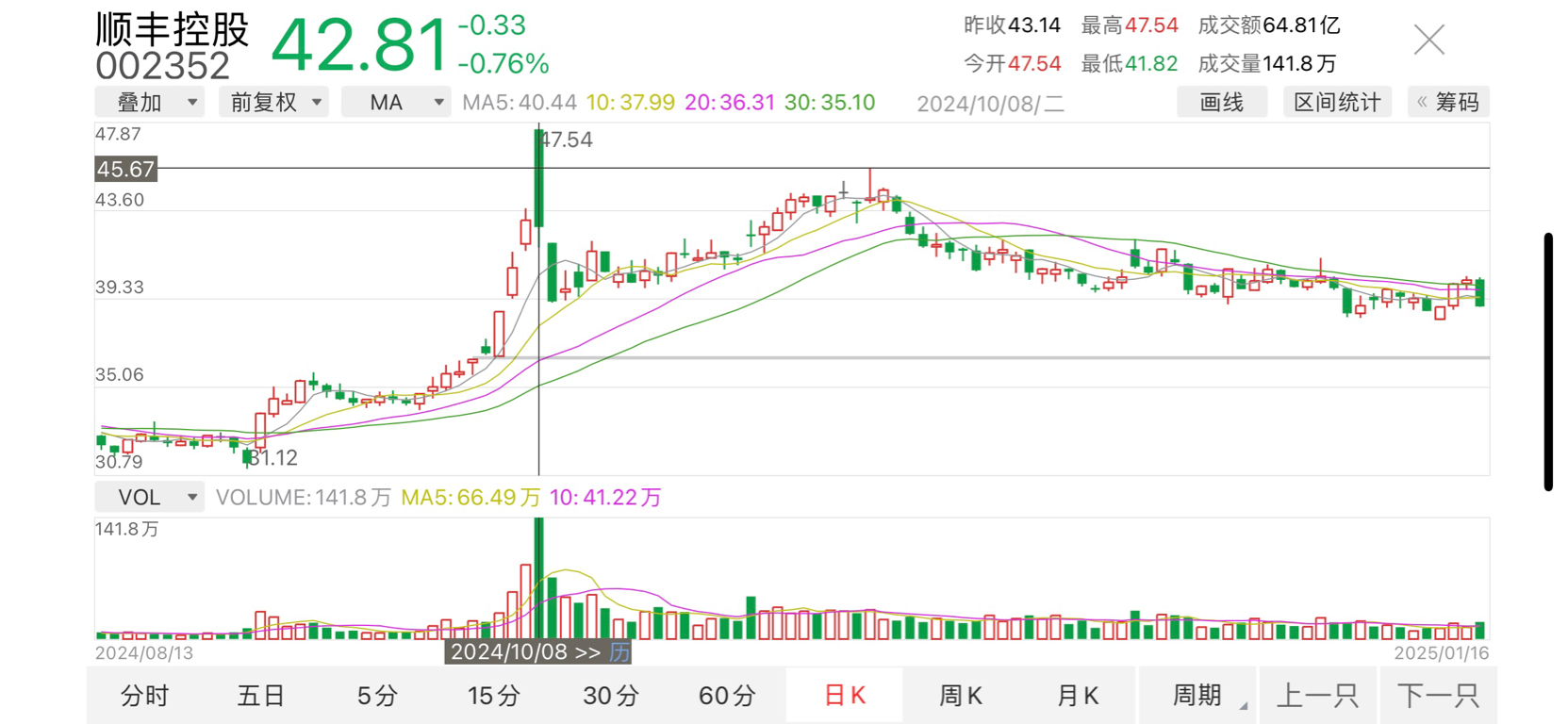1568x724 pixels.
Task: Click the 区间统计 range statistics button
Action: click(1337, 102)
